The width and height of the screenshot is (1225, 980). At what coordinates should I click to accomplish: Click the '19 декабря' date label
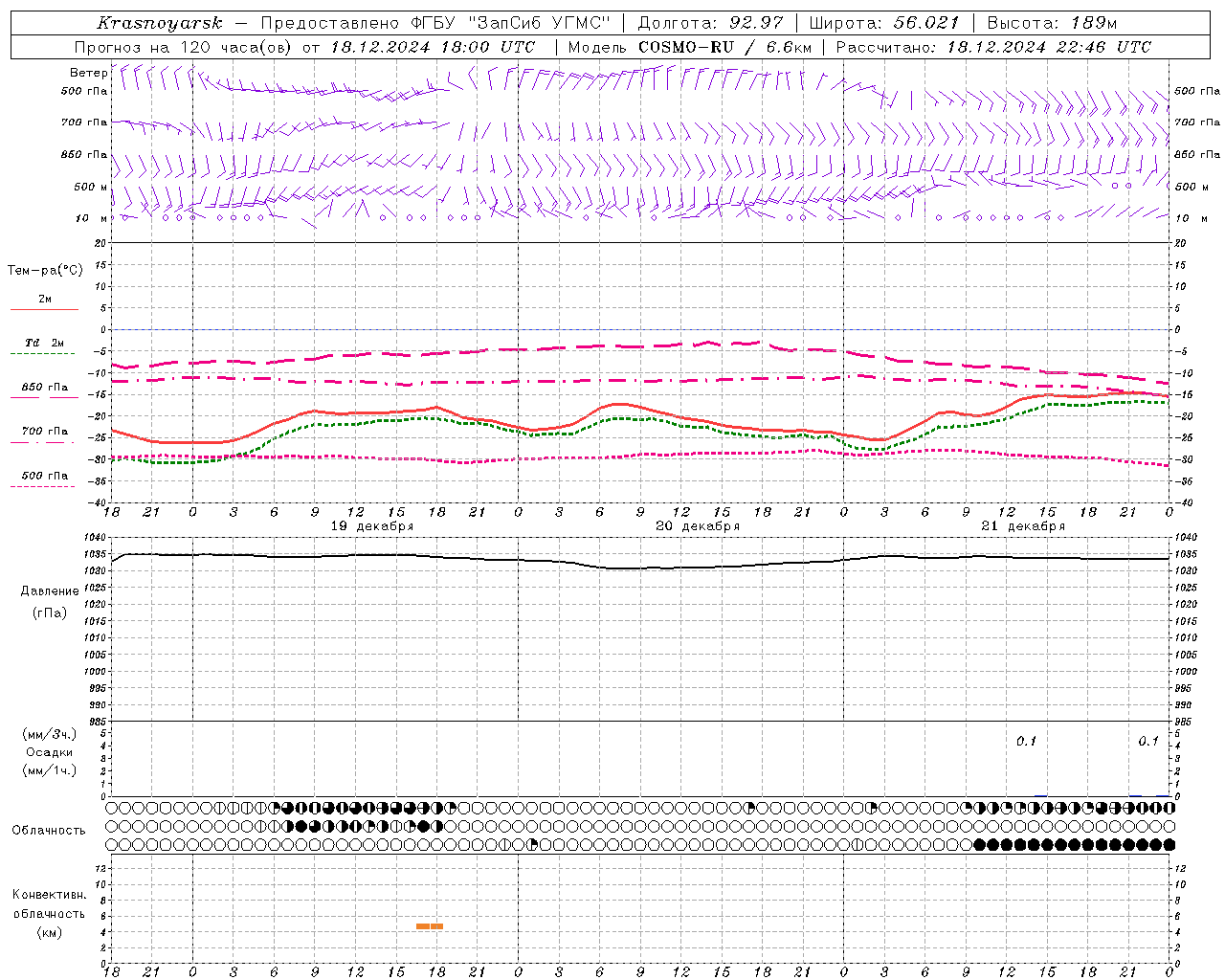372,526
